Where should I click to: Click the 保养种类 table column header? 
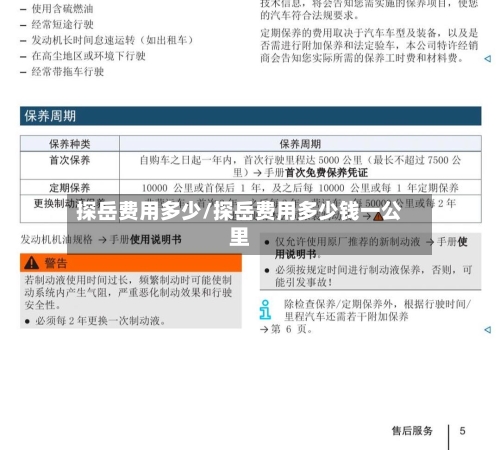[70, 144]
